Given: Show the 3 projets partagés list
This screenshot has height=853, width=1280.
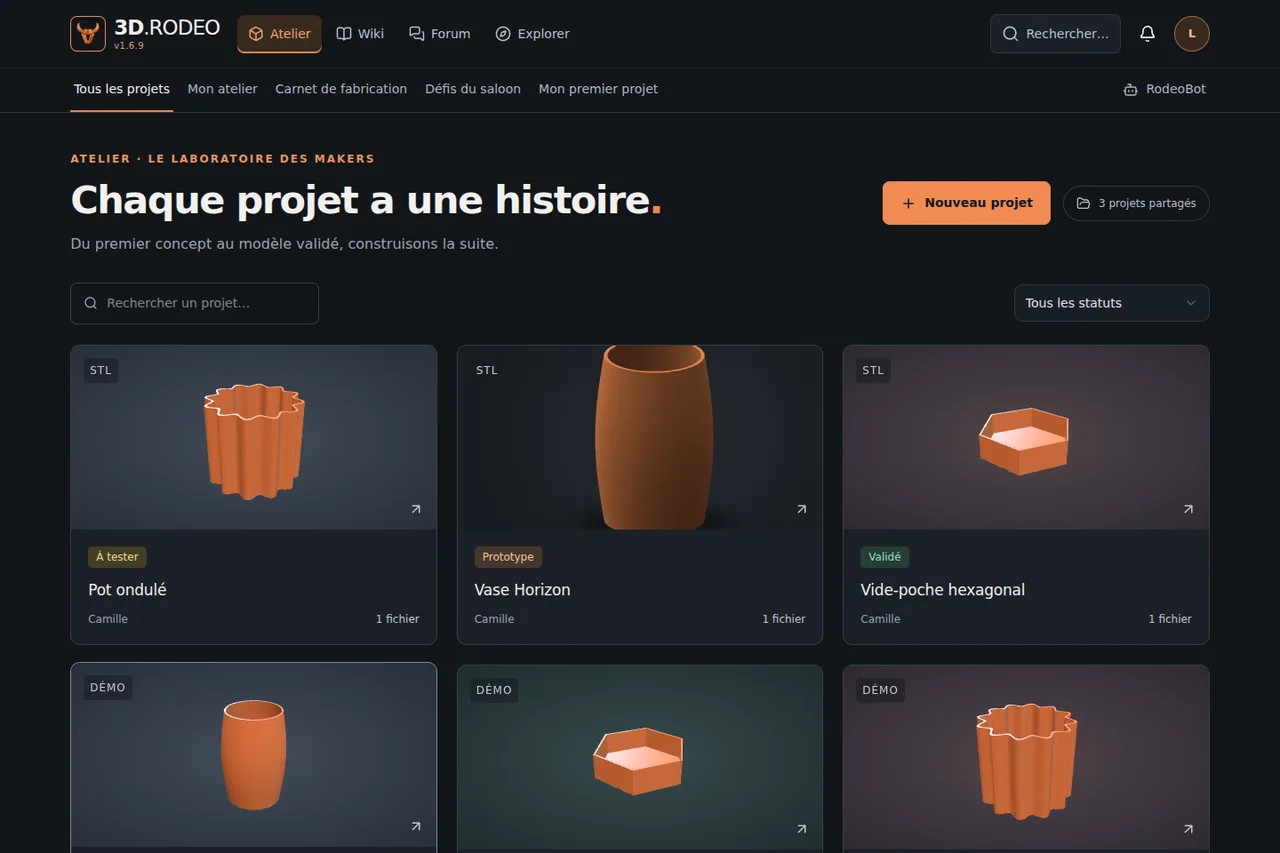Looking at the screenshot, I should pyautogui.click(x=1136, y=203).
